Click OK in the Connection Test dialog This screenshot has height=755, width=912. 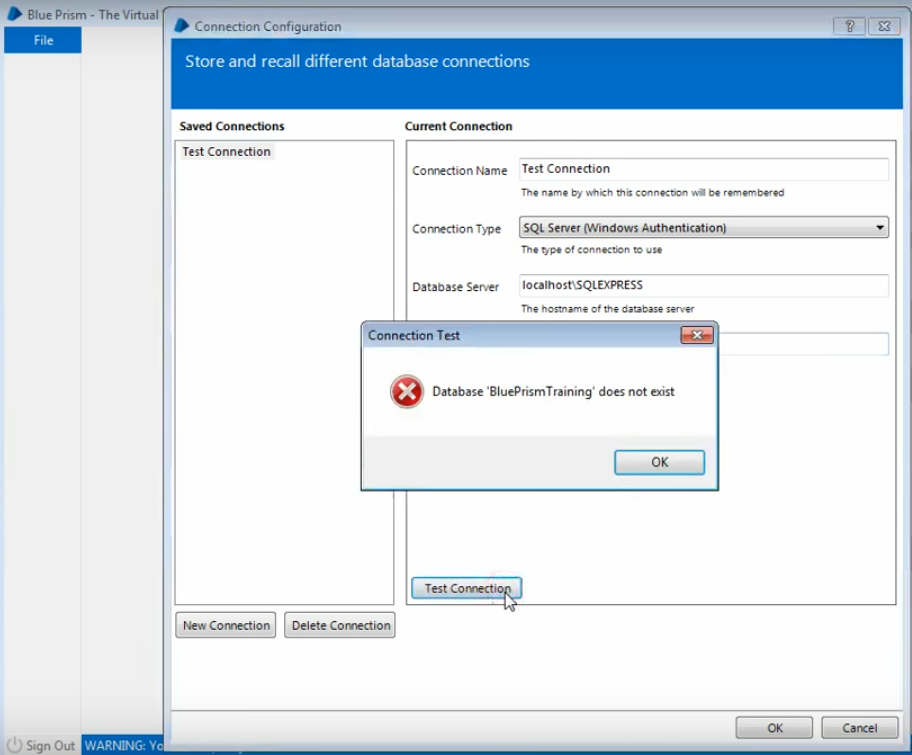tap(659, 462)
